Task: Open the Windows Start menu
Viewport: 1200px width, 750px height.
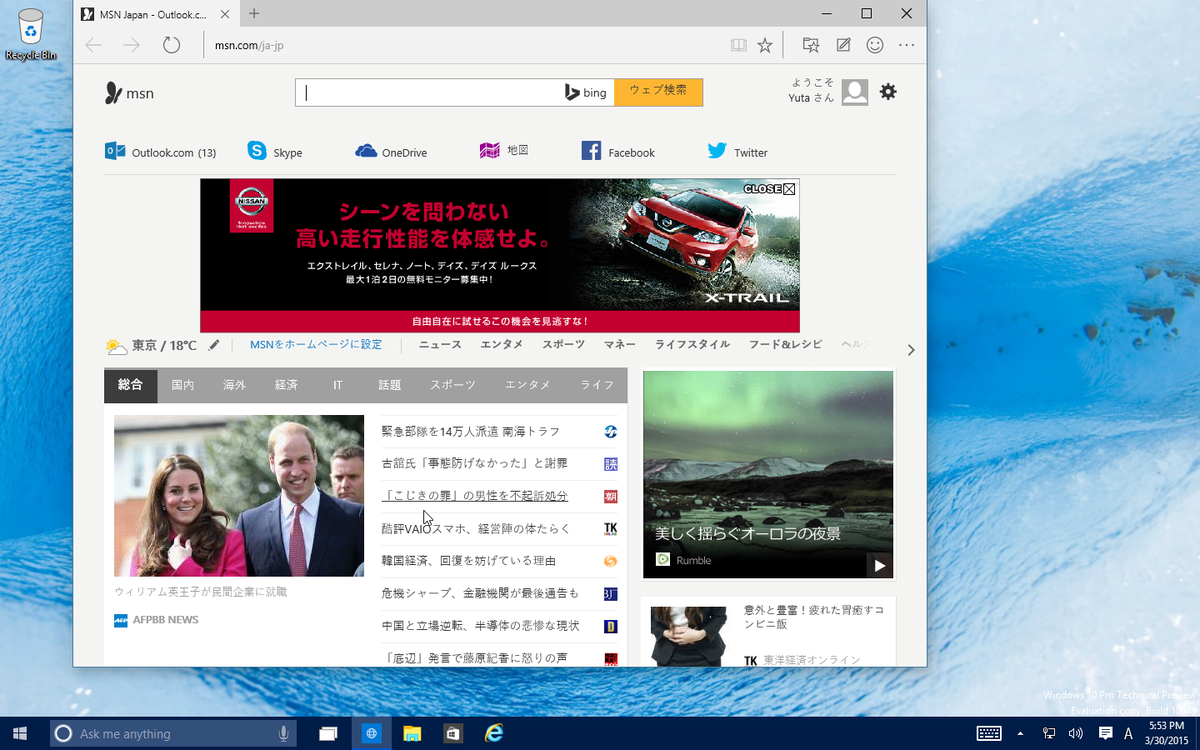Action: click(20, 734)
